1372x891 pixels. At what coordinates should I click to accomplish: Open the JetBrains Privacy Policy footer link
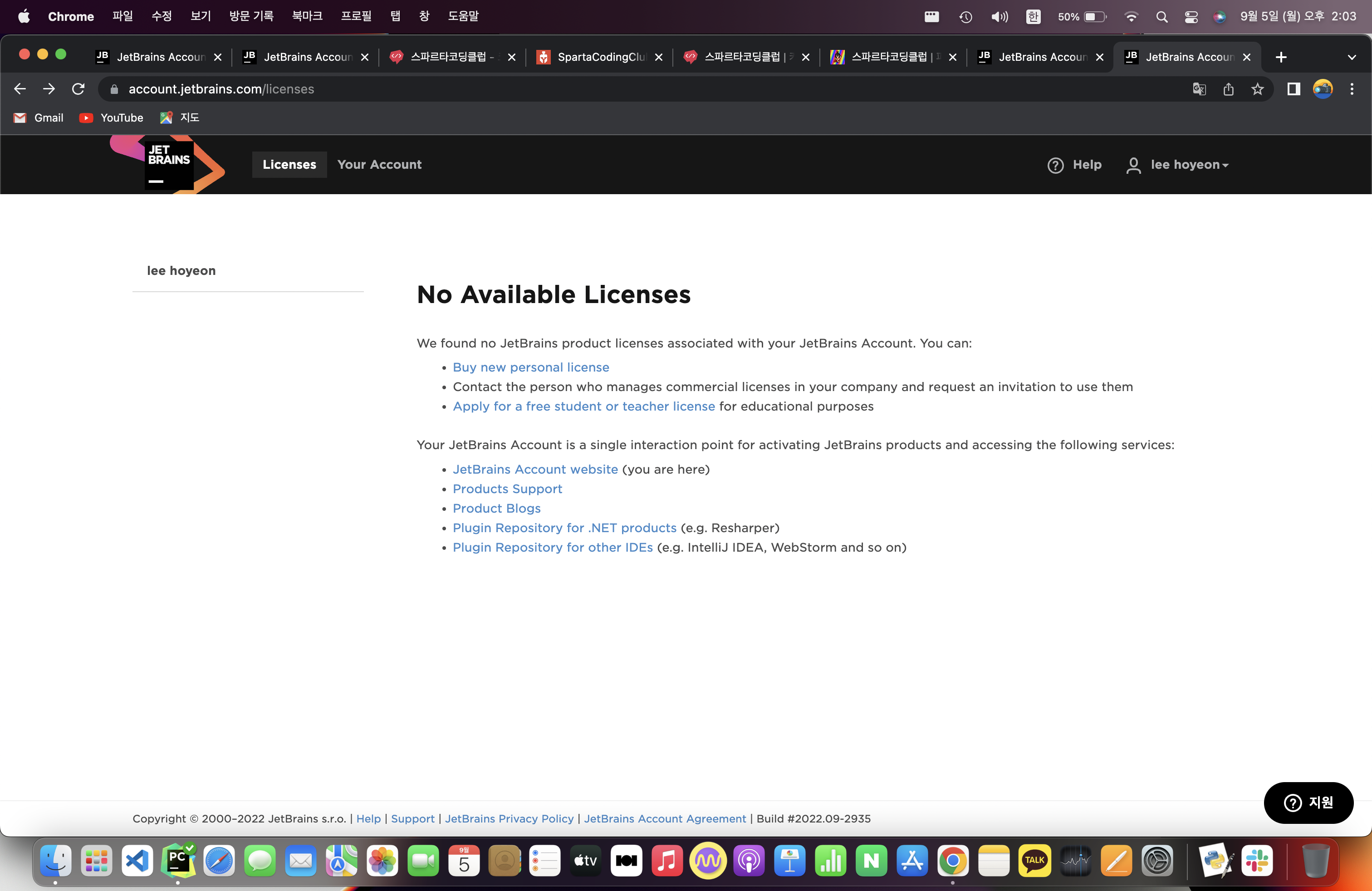tap(509, 818)
